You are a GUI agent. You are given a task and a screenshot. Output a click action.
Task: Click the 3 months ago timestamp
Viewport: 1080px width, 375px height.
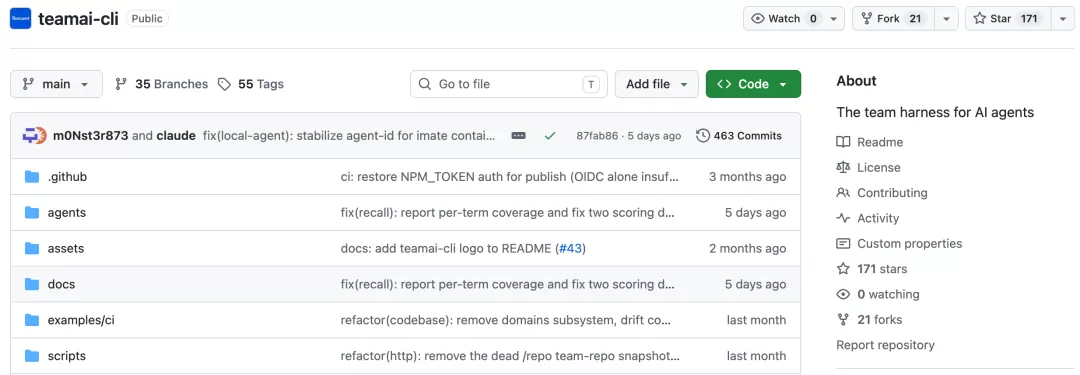click(747, 177)
